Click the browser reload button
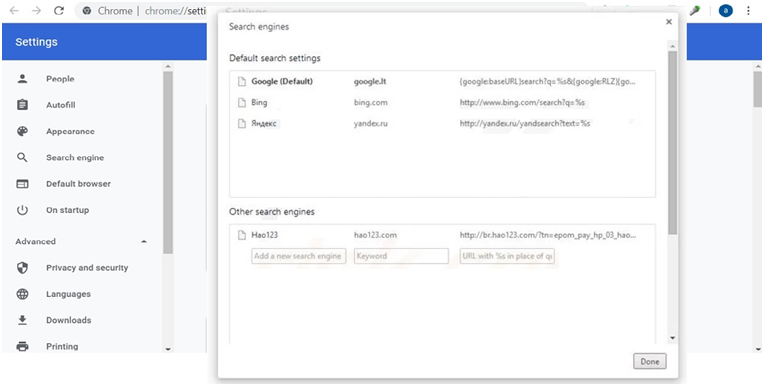Image resolution: width=764 pixels, height=386 pixels. coord(59,11)
